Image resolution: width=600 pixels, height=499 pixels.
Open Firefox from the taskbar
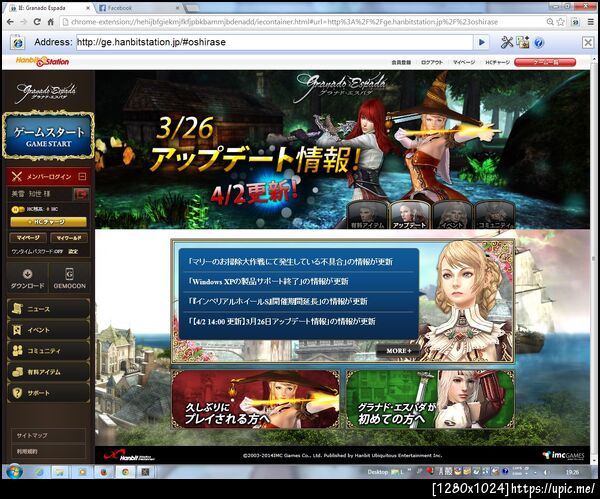(x=103, y=472)
